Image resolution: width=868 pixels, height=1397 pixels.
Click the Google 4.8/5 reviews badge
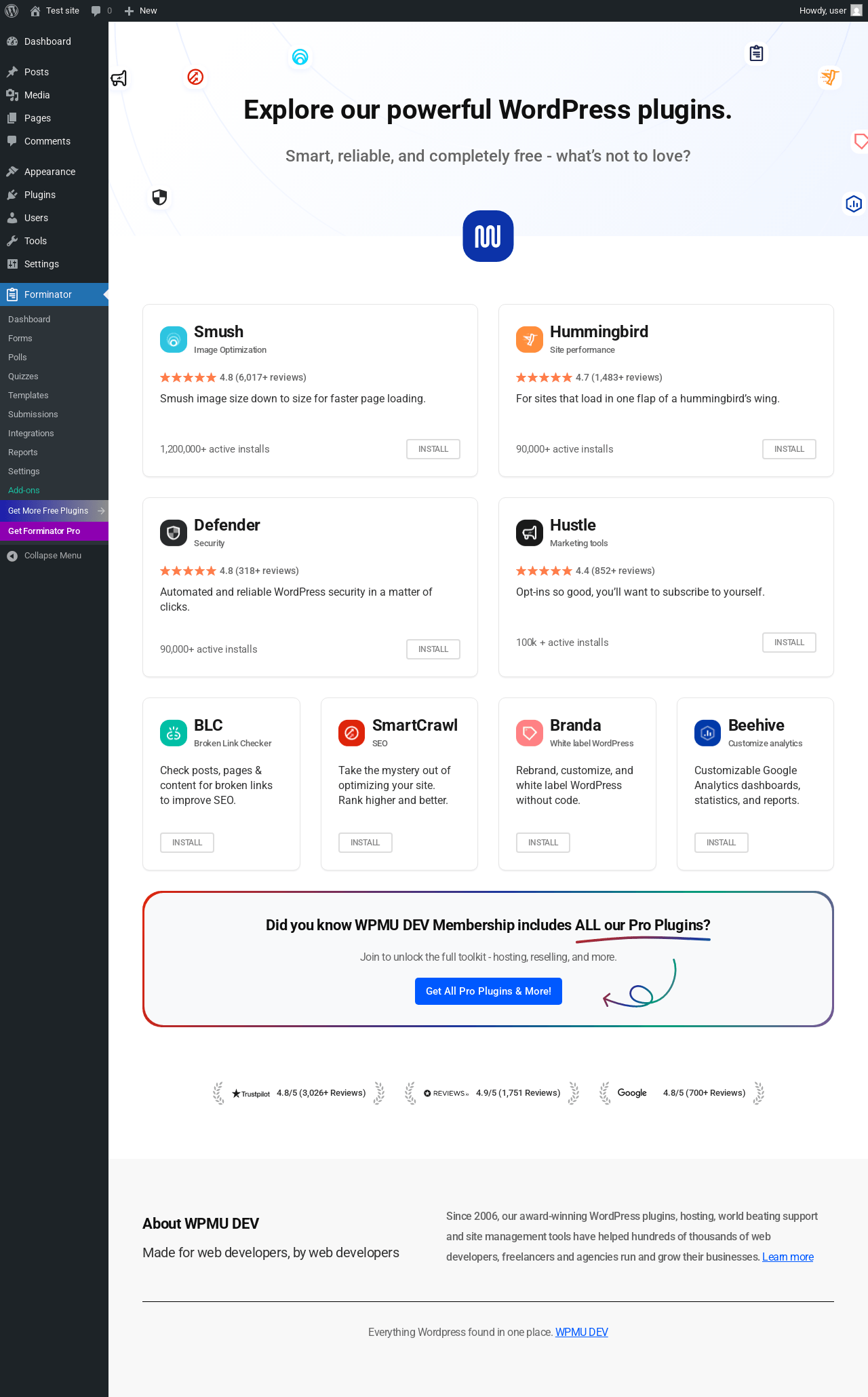(682, 1093)
